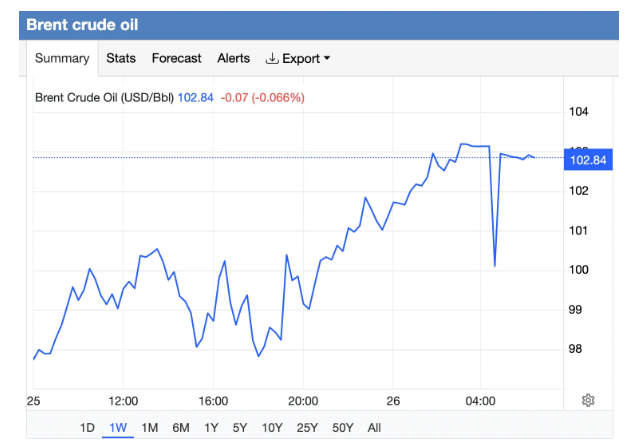Show All available price history
Image resolution: width=626 pixels, height=440 pixels.
pos(374,428)
